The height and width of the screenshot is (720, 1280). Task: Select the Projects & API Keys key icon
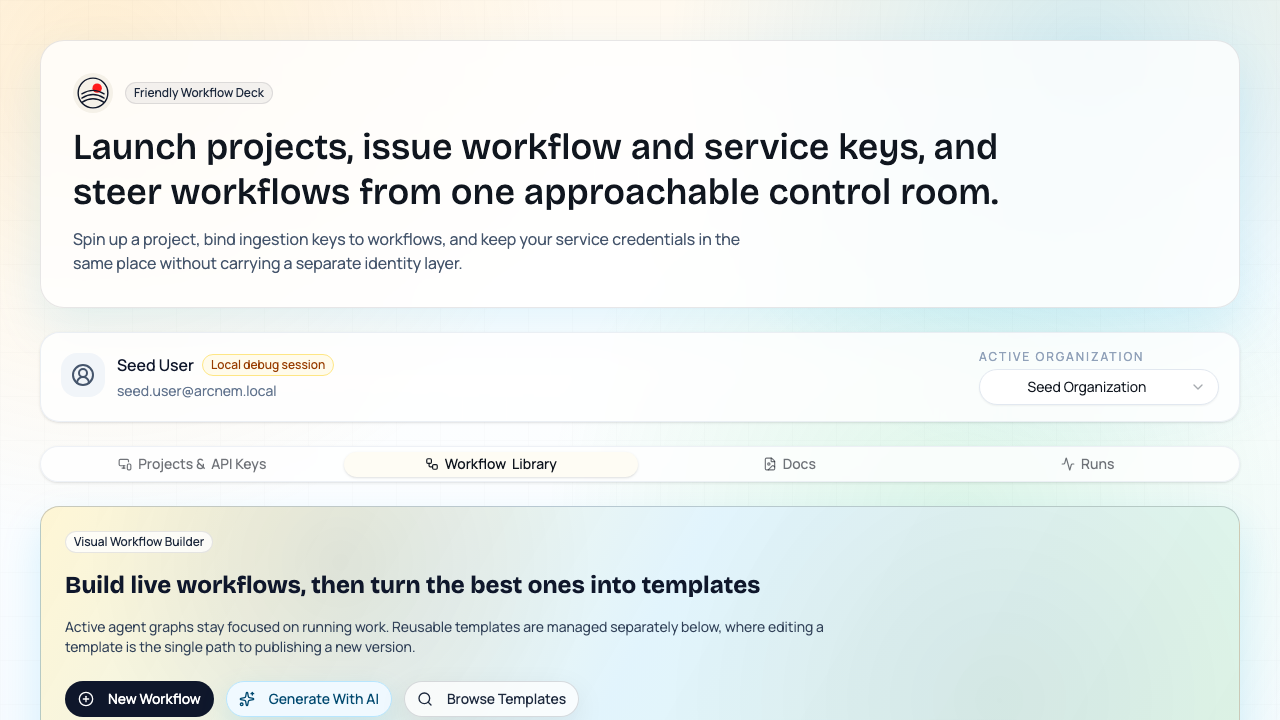point(124,464)
